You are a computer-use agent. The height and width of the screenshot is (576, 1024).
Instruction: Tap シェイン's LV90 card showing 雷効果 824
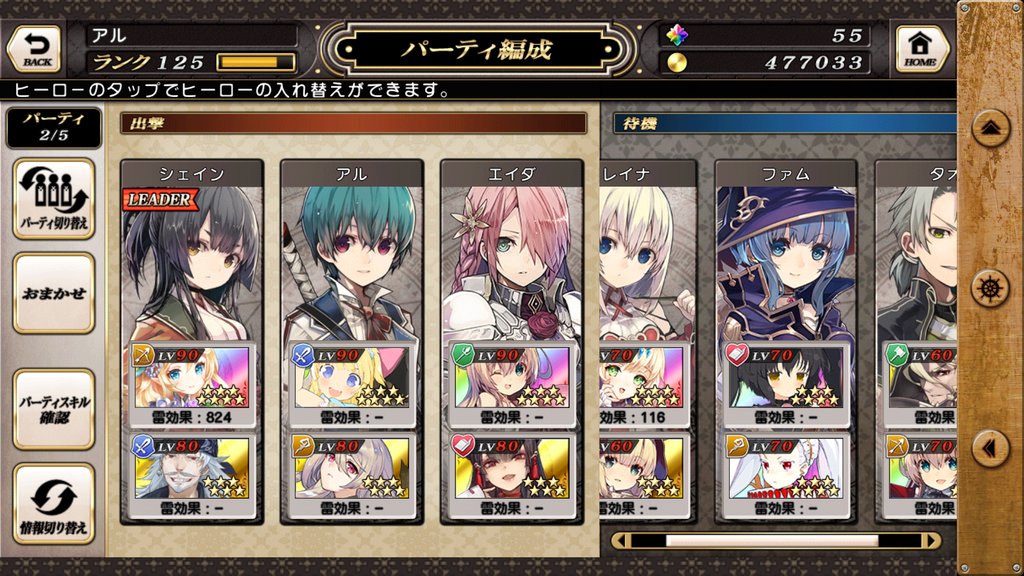pos(192,385)
